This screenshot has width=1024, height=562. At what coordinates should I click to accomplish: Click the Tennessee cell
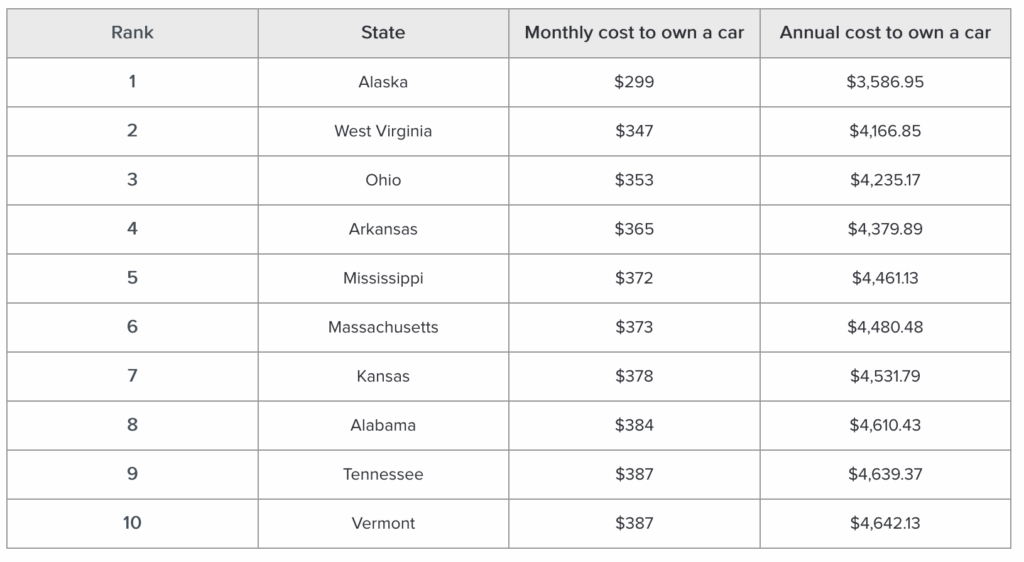coord(383,474)
